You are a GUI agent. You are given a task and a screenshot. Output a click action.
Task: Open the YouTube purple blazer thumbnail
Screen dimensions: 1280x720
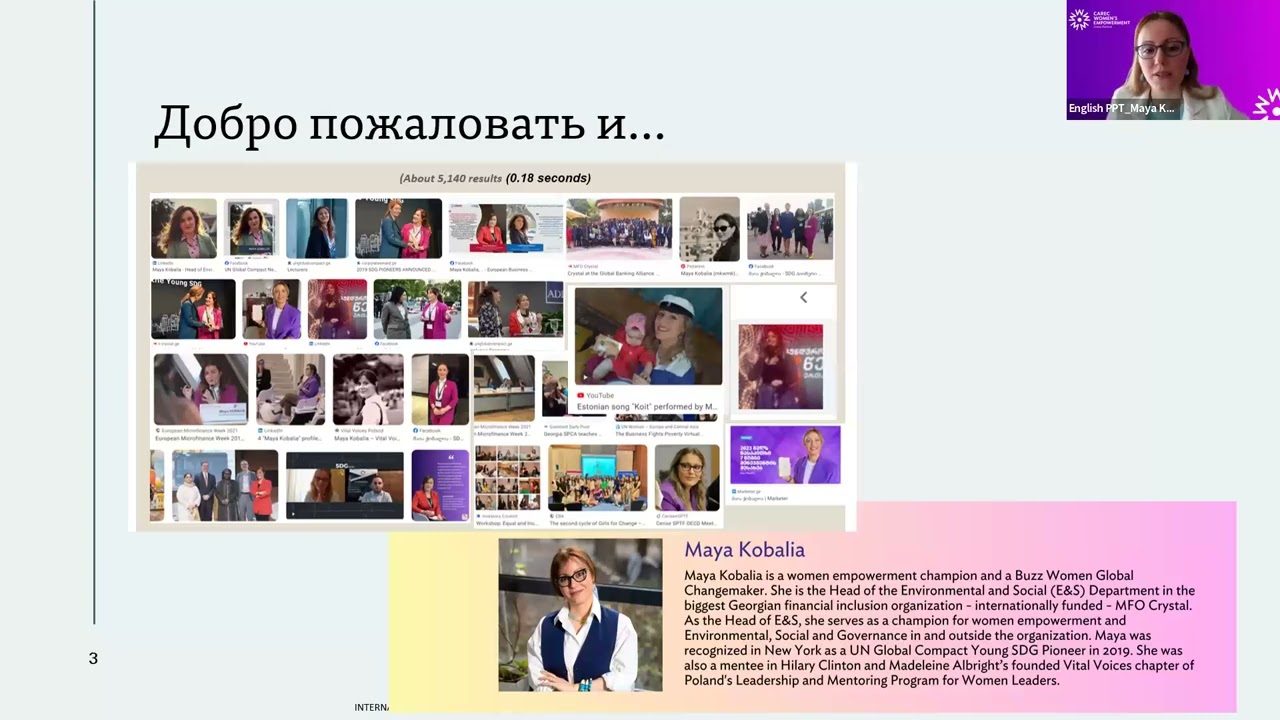point(272,309)
